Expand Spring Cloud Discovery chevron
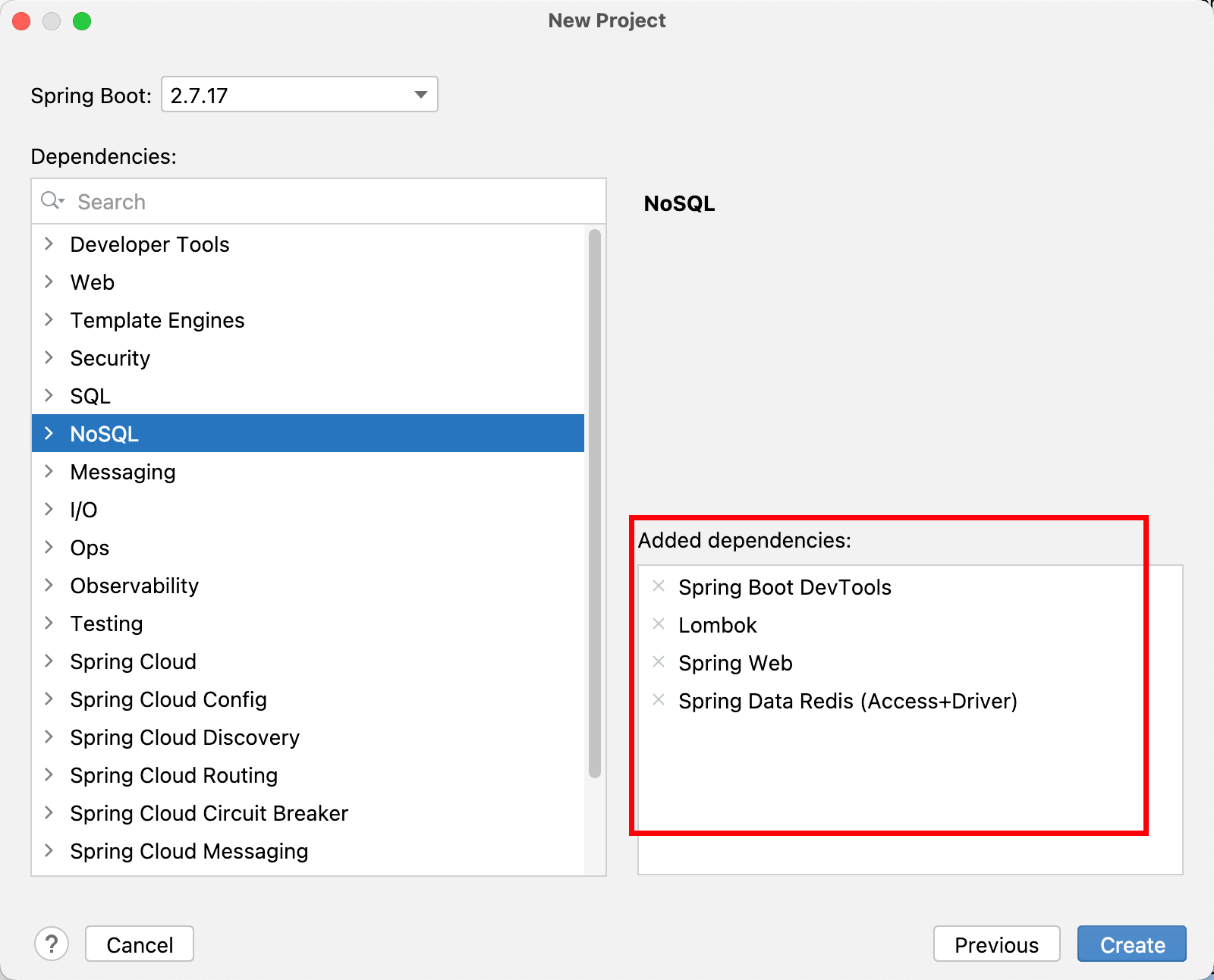Image resolution: width=1214 pixels, height=980 pixels. (x=49, y=737)
